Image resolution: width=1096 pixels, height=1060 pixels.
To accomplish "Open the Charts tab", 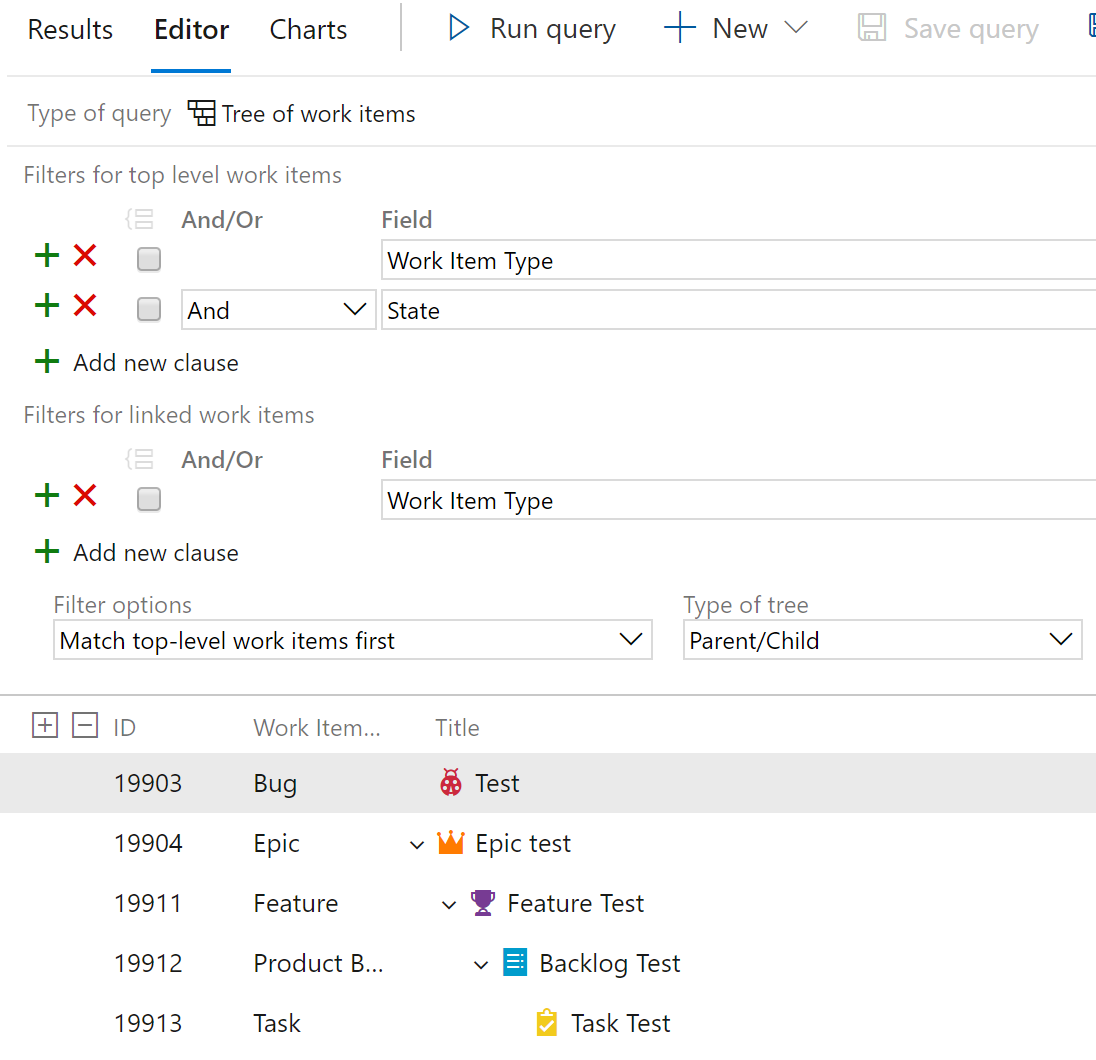I will pyautogui.click(x=308, y=29).
